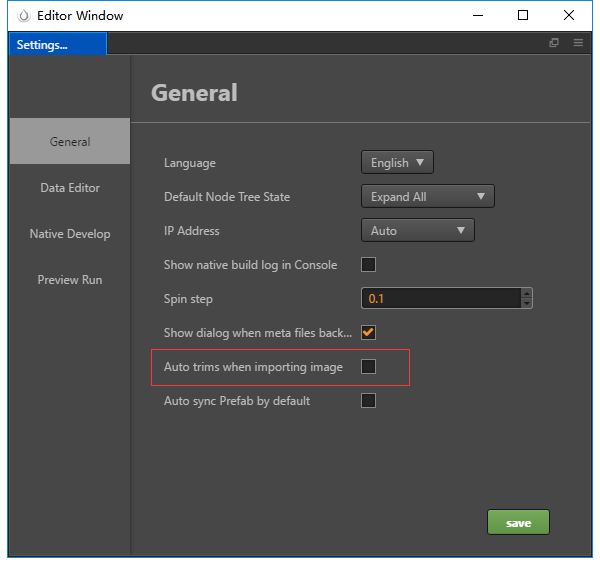Open the panel hamburger menu
This screenshot has height=565, width=600.
pos(578,44)
